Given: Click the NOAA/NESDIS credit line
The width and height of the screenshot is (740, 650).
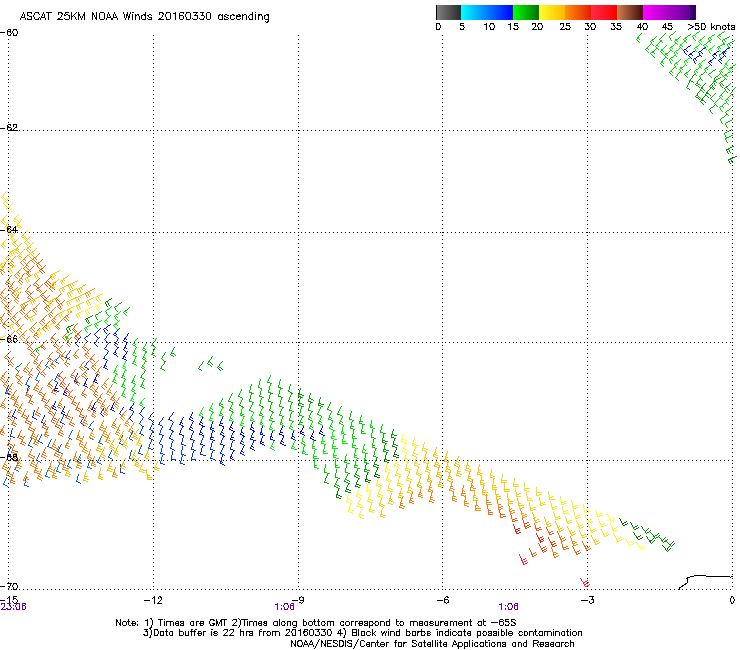Looking at the screenshot, I should [432, 644].
